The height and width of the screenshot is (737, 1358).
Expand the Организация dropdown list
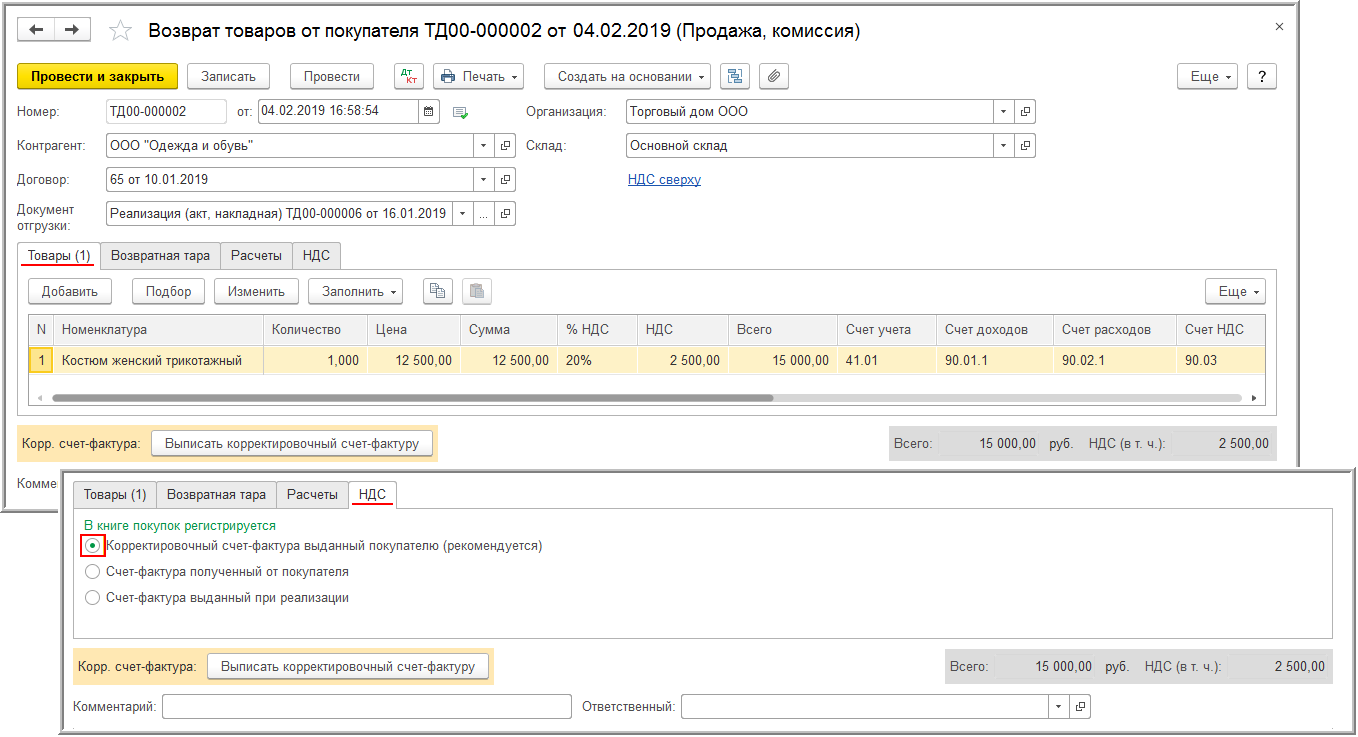click(1004, 111)
